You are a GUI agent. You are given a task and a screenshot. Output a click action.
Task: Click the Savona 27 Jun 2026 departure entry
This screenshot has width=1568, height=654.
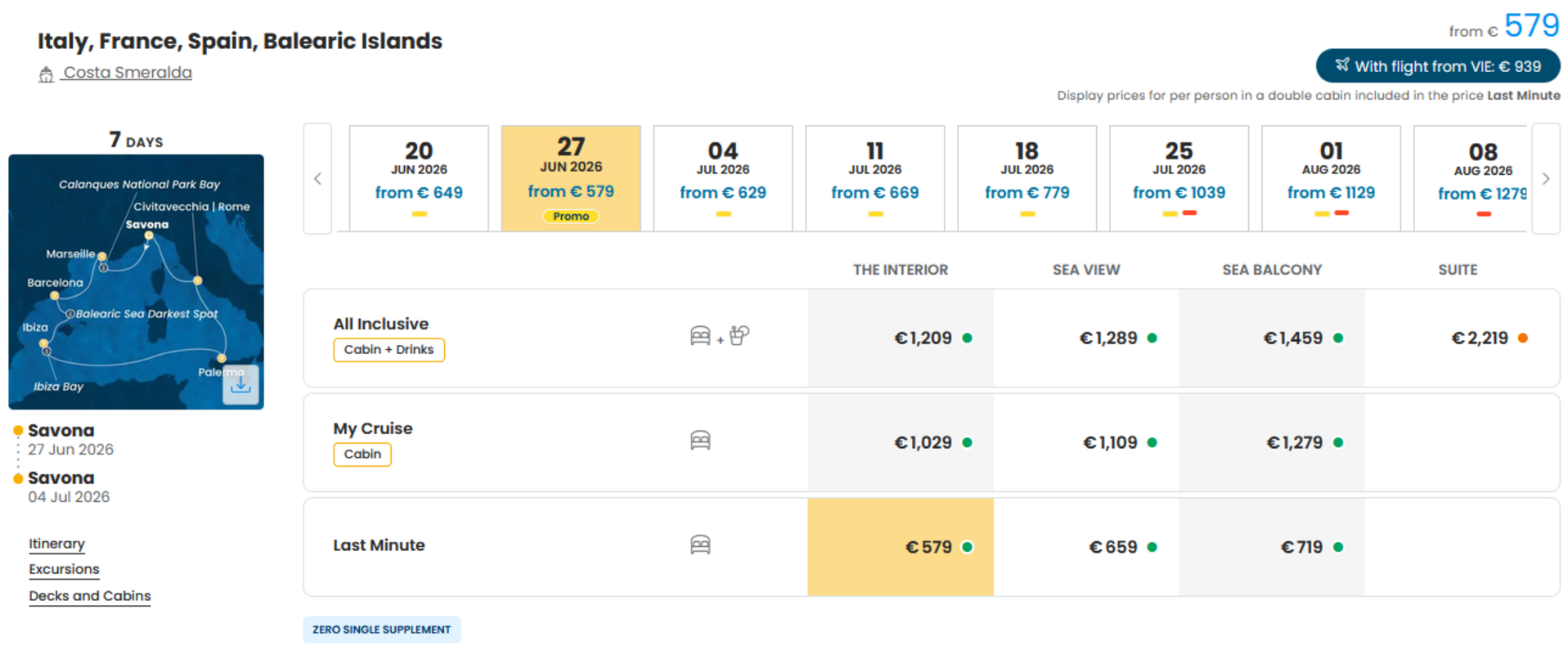(x=70, y=439)
